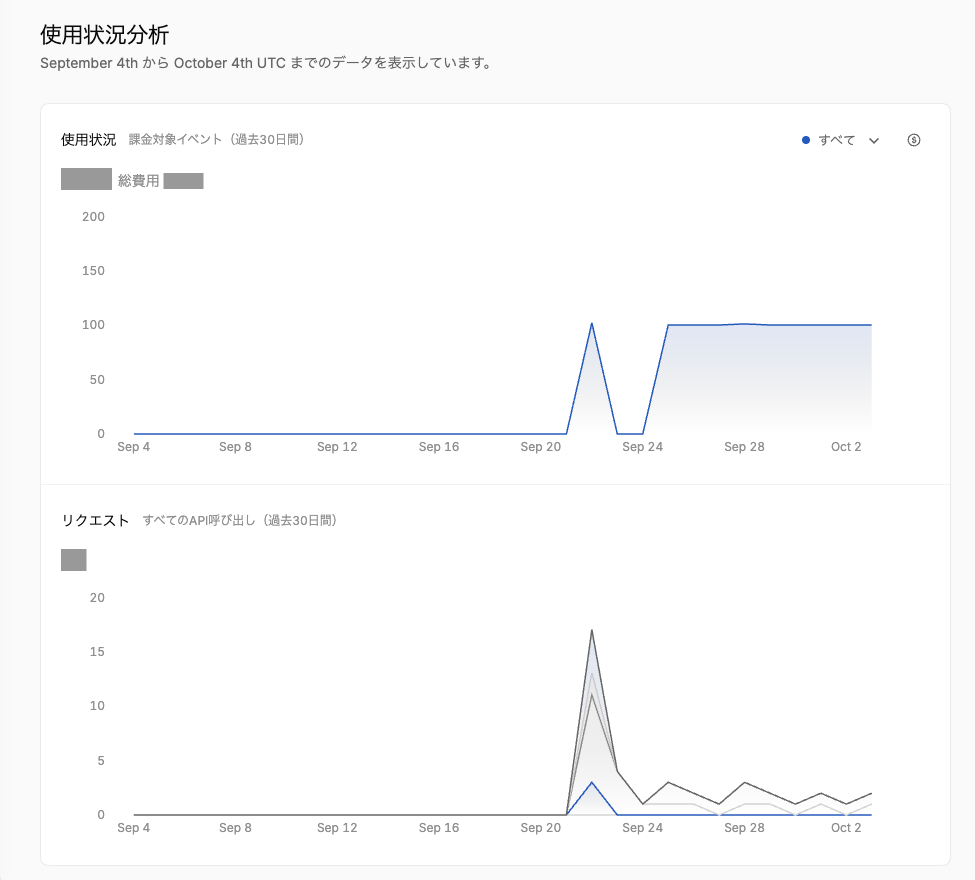Click the dollar cost icon in the usage card
Image resolution: width=975 pixels, height=880 pixels.
pyautogui.click(x=913, y=140)
